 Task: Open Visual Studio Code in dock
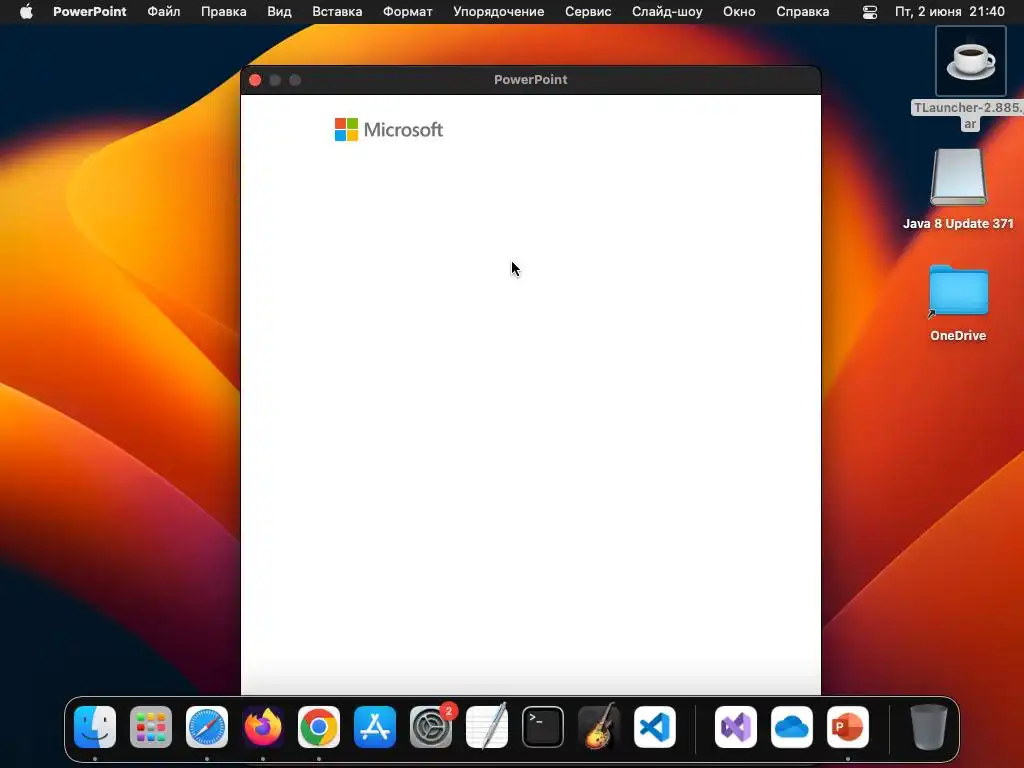pyautogui.click(x=654, y=727)
